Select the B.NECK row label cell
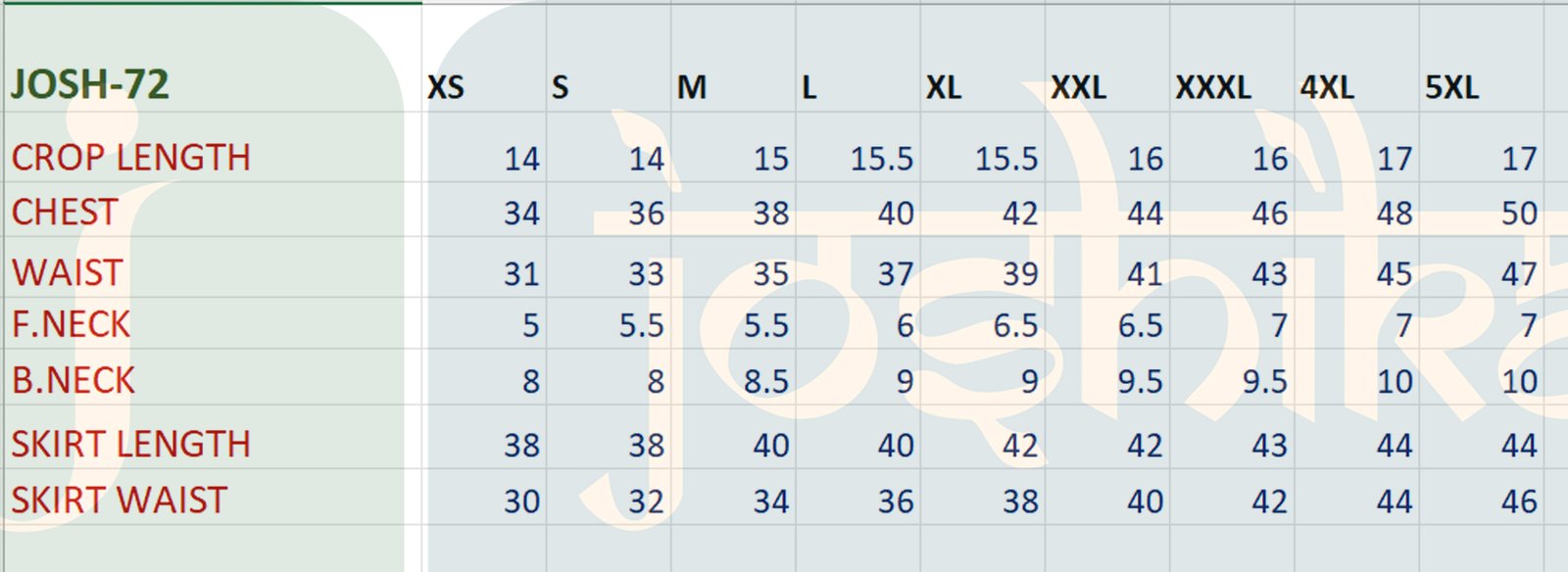This screenshot has height=572, width=1568. click(x=73, y=381)
